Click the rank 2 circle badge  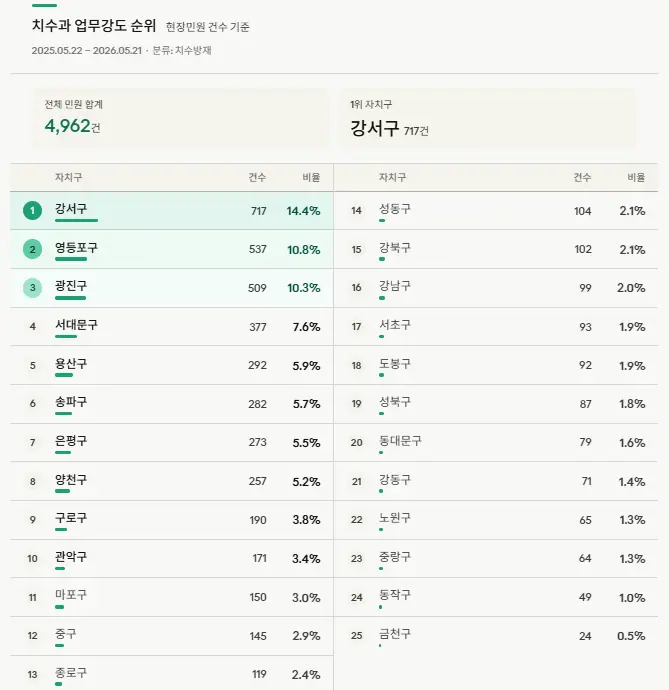point(32,249)
